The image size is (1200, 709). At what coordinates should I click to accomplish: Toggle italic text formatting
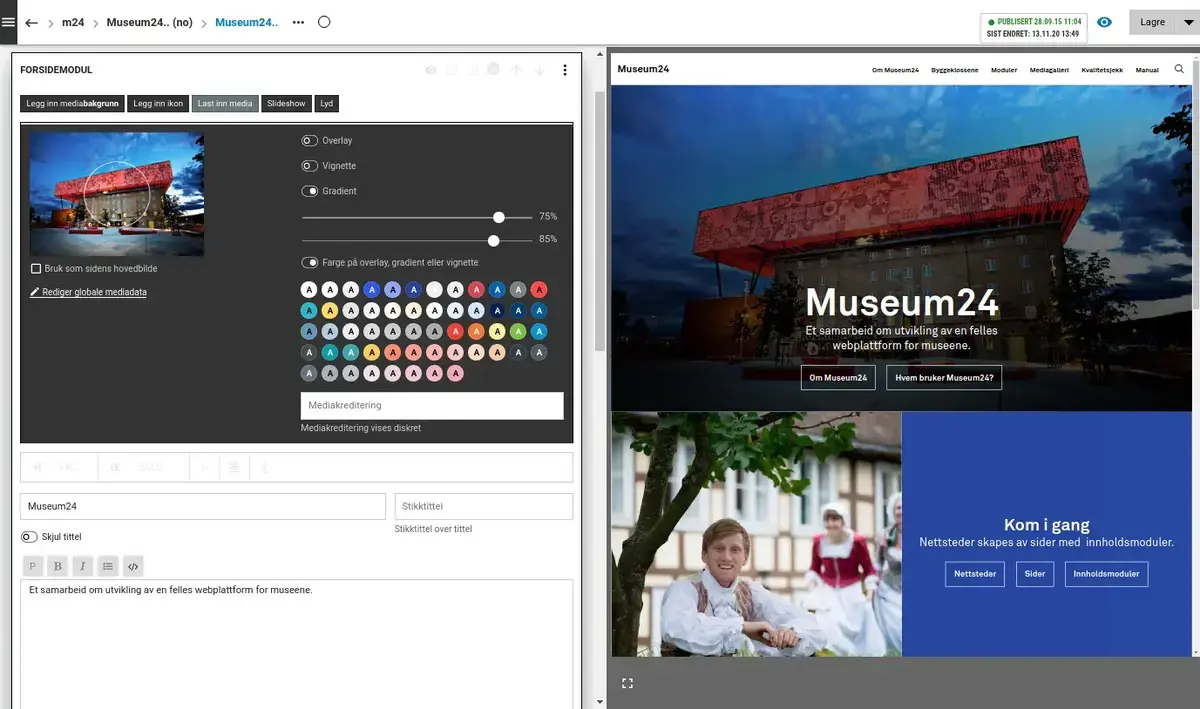pos(83,566)
